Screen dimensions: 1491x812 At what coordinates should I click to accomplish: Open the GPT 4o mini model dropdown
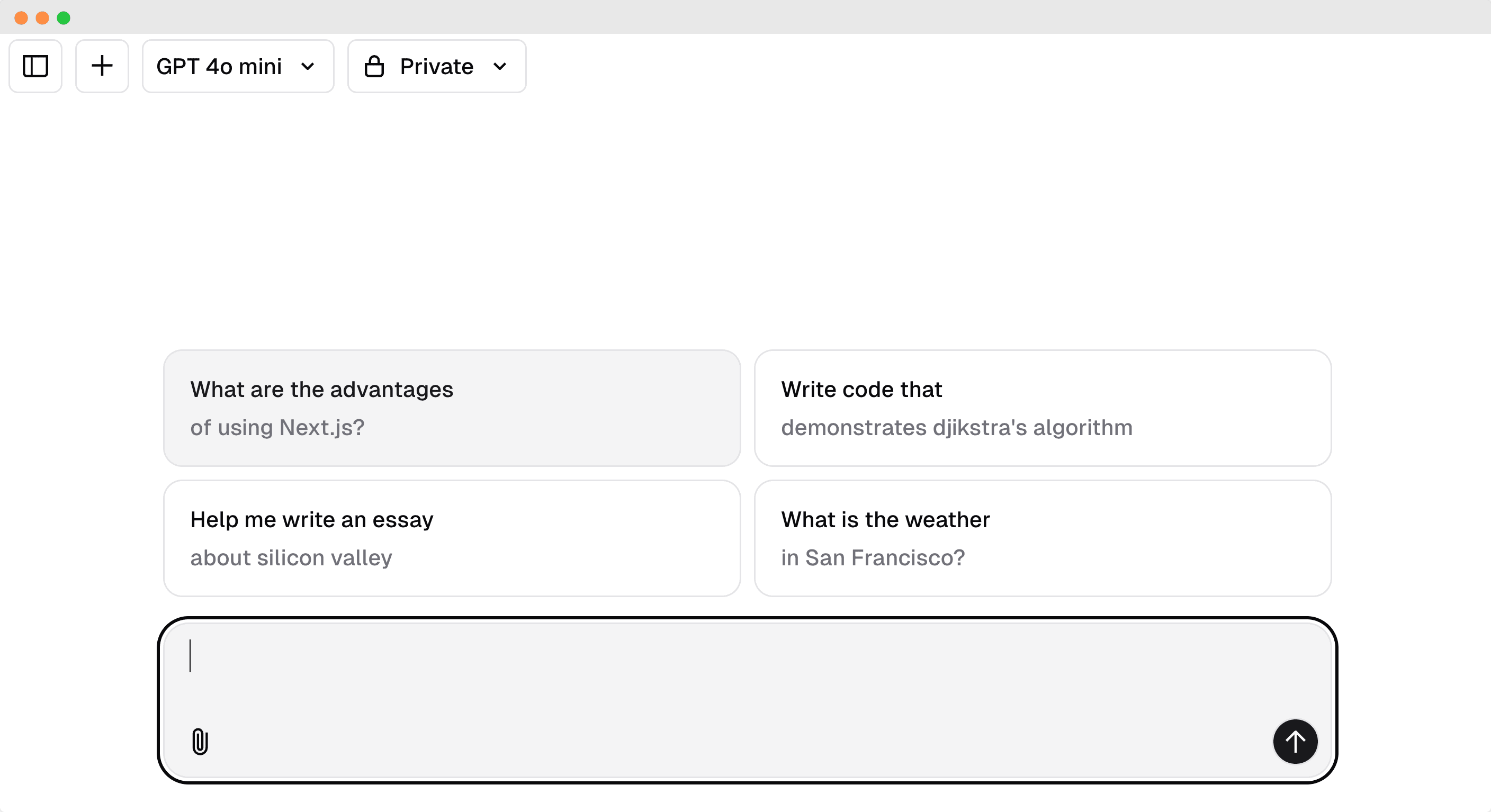238,66
